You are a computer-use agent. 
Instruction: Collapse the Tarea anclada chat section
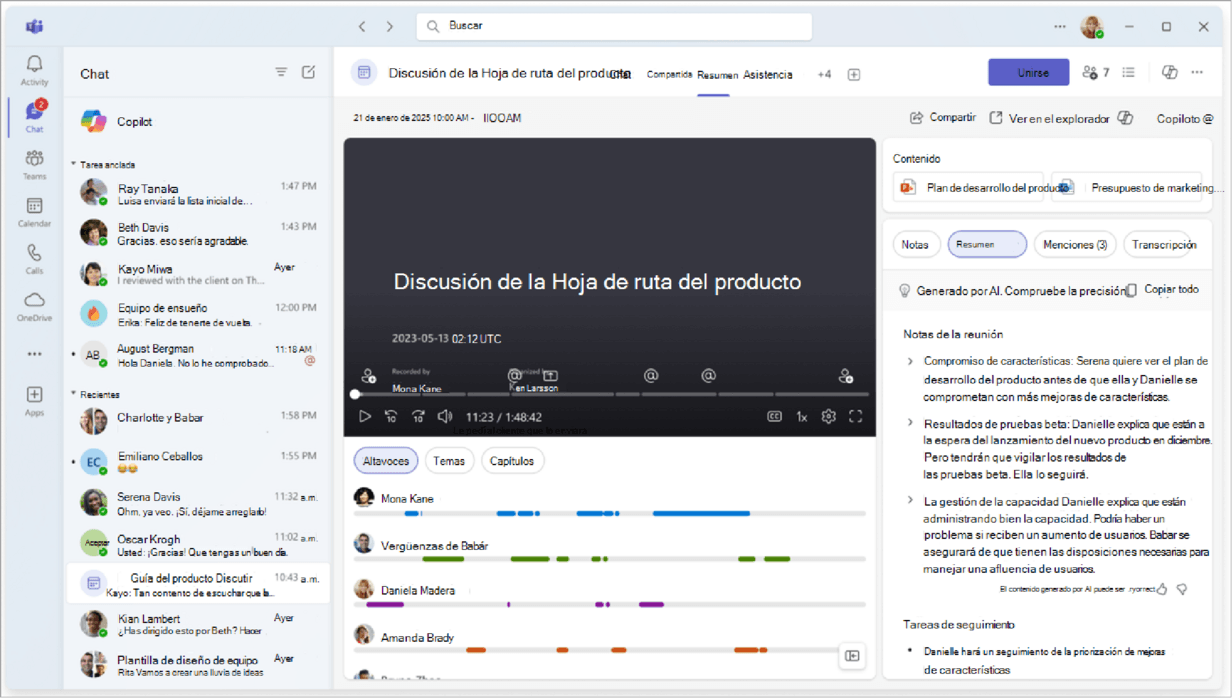point(73,164)
